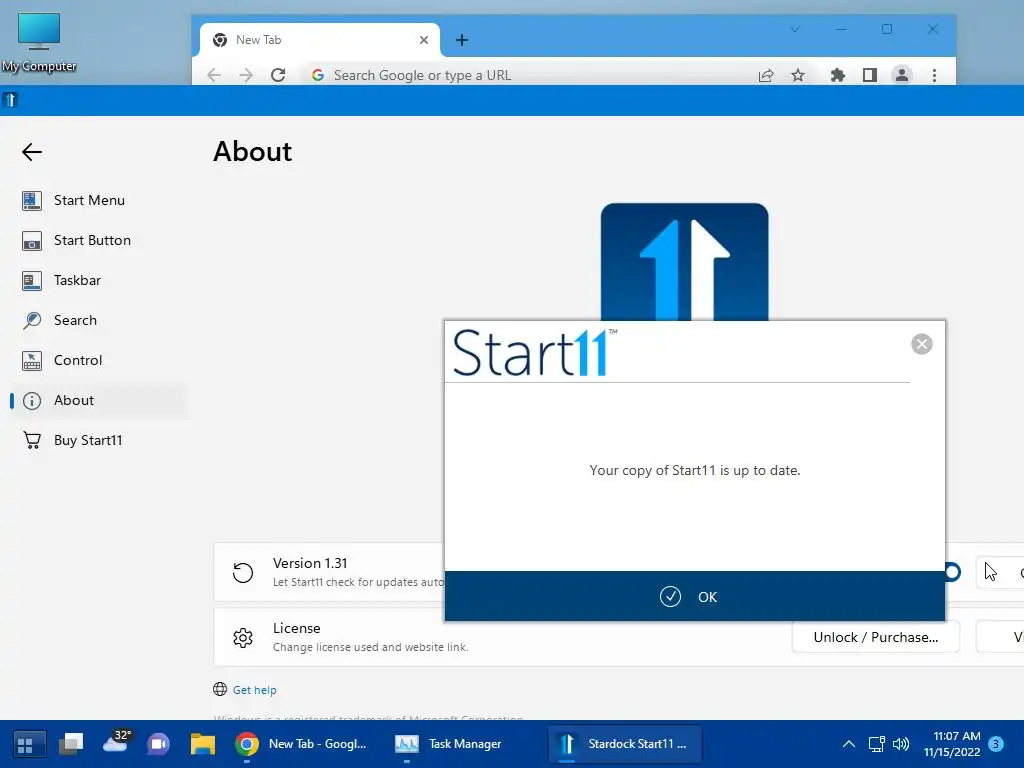Click the globe icon beside Get help
The height and width of the screenshot is (768, 1024).
coord(220,690)
